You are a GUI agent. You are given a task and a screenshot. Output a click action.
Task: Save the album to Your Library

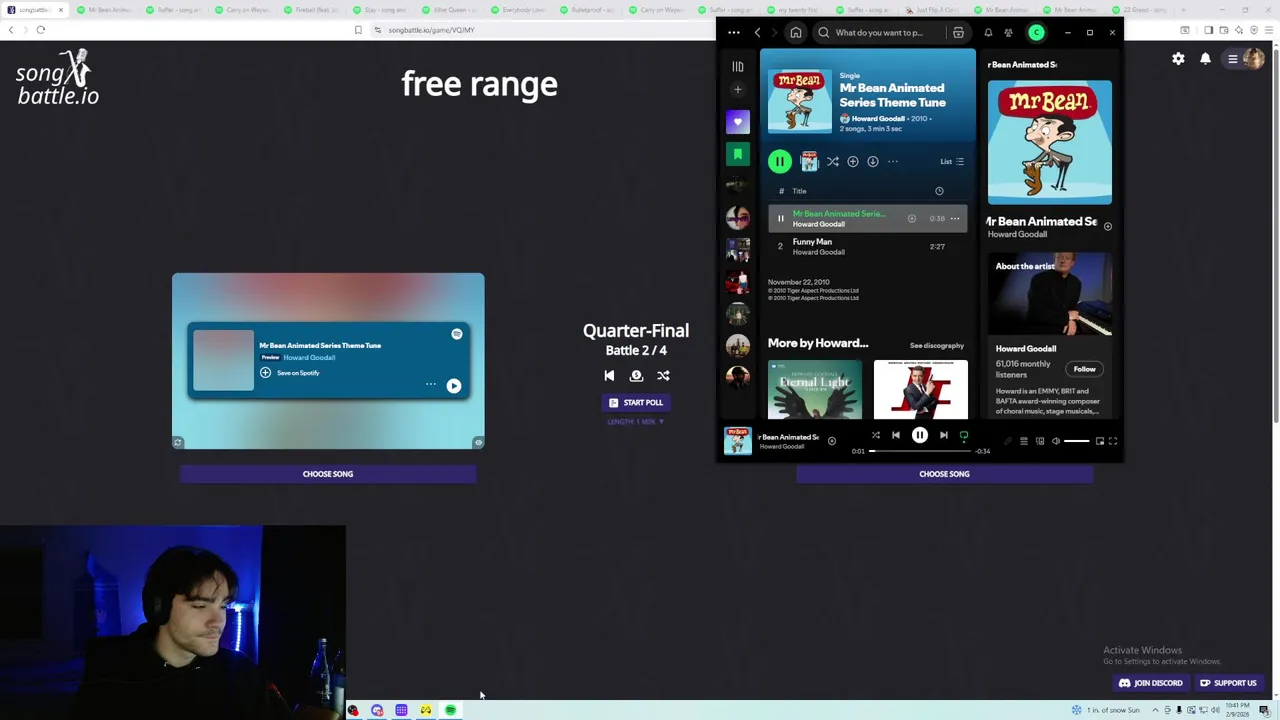[x=853, y=161]
